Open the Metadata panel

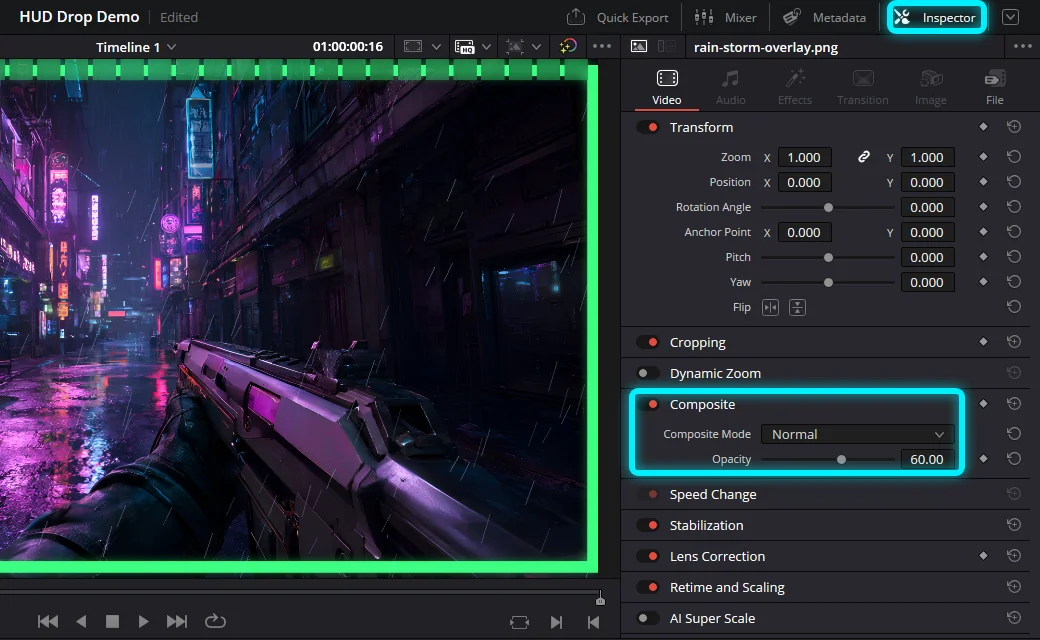pyautogui.click(x=824, y=17)
